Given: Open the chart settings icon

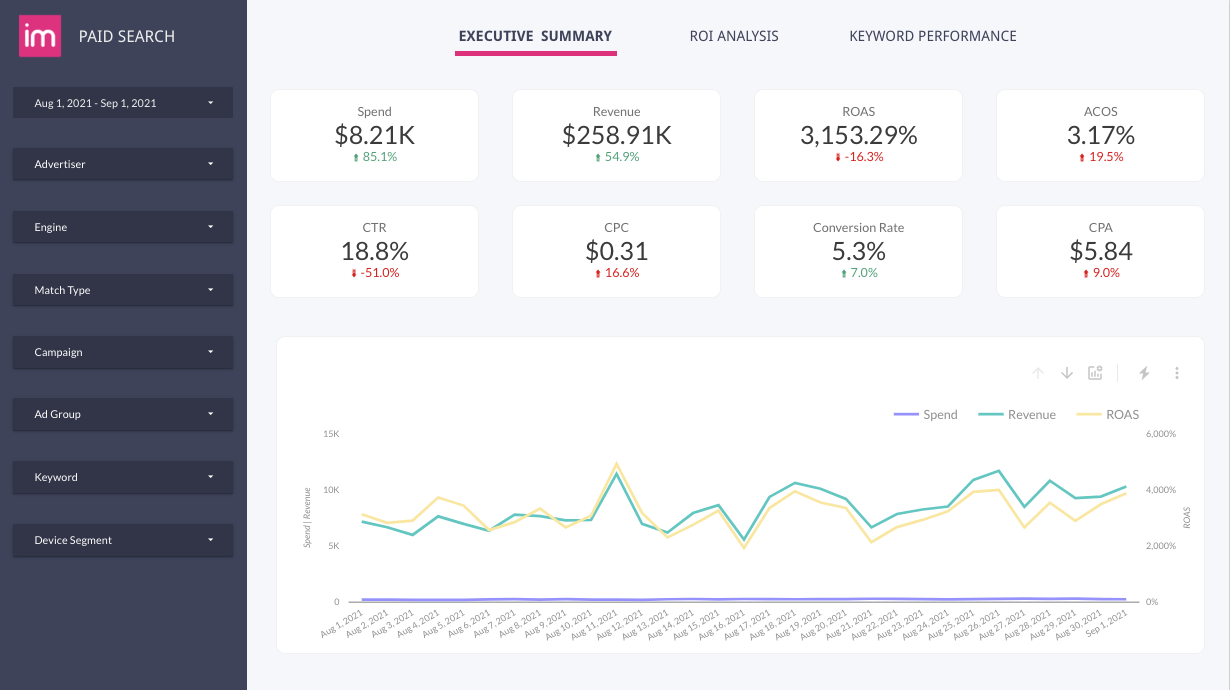Looking at the screenshot, I should 1096,373.
